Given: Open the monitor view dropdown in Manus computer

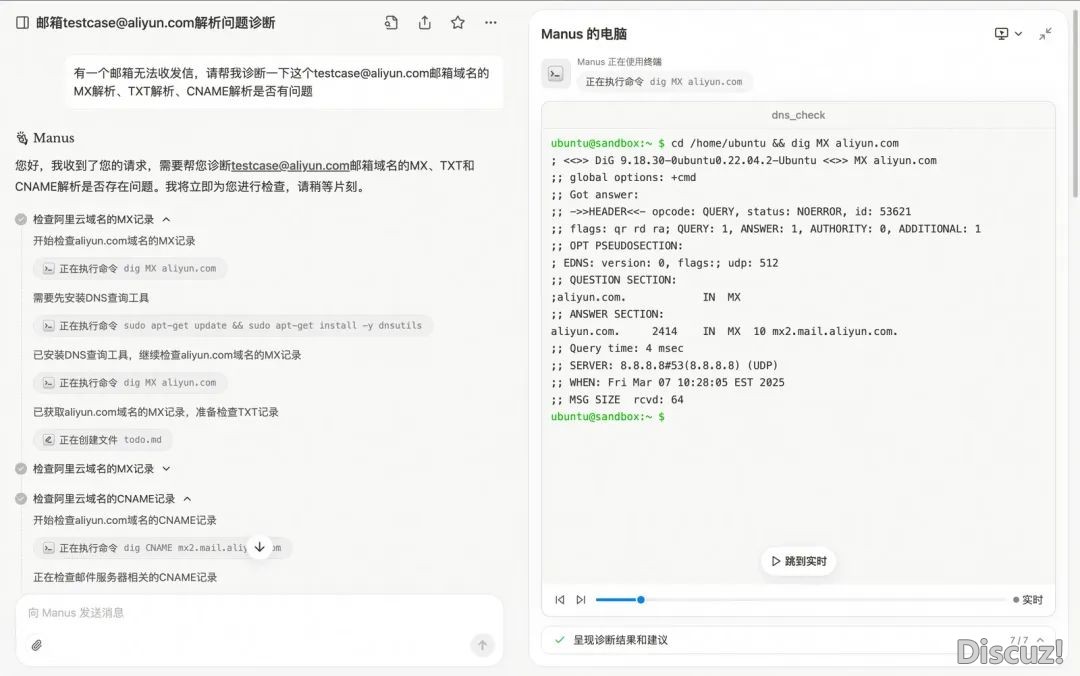Looking at the screenshot, I should point(1008,34).
